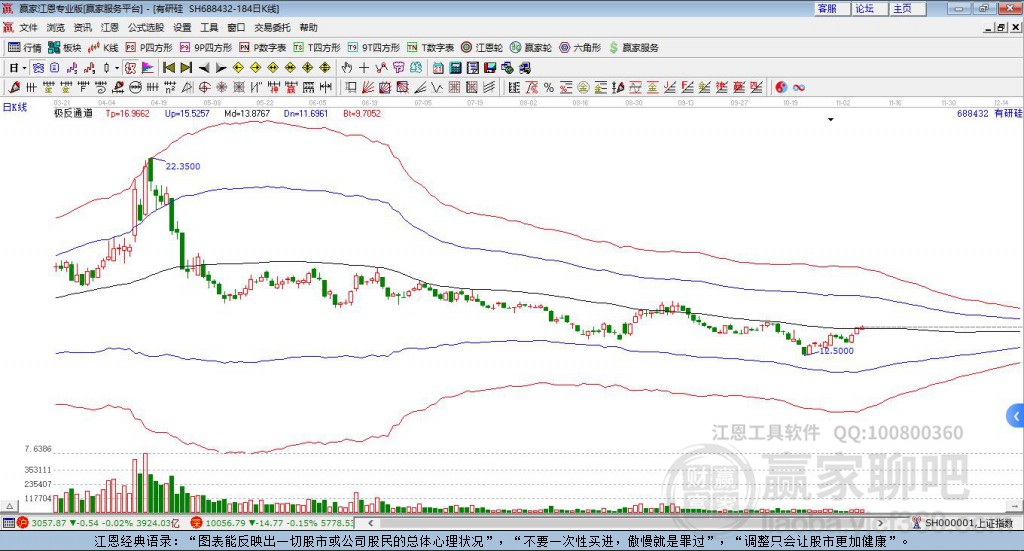Viewport: 1024px width, 551px height.
Task: Open the 行情 market quotes view
Action: coord(24,48)
